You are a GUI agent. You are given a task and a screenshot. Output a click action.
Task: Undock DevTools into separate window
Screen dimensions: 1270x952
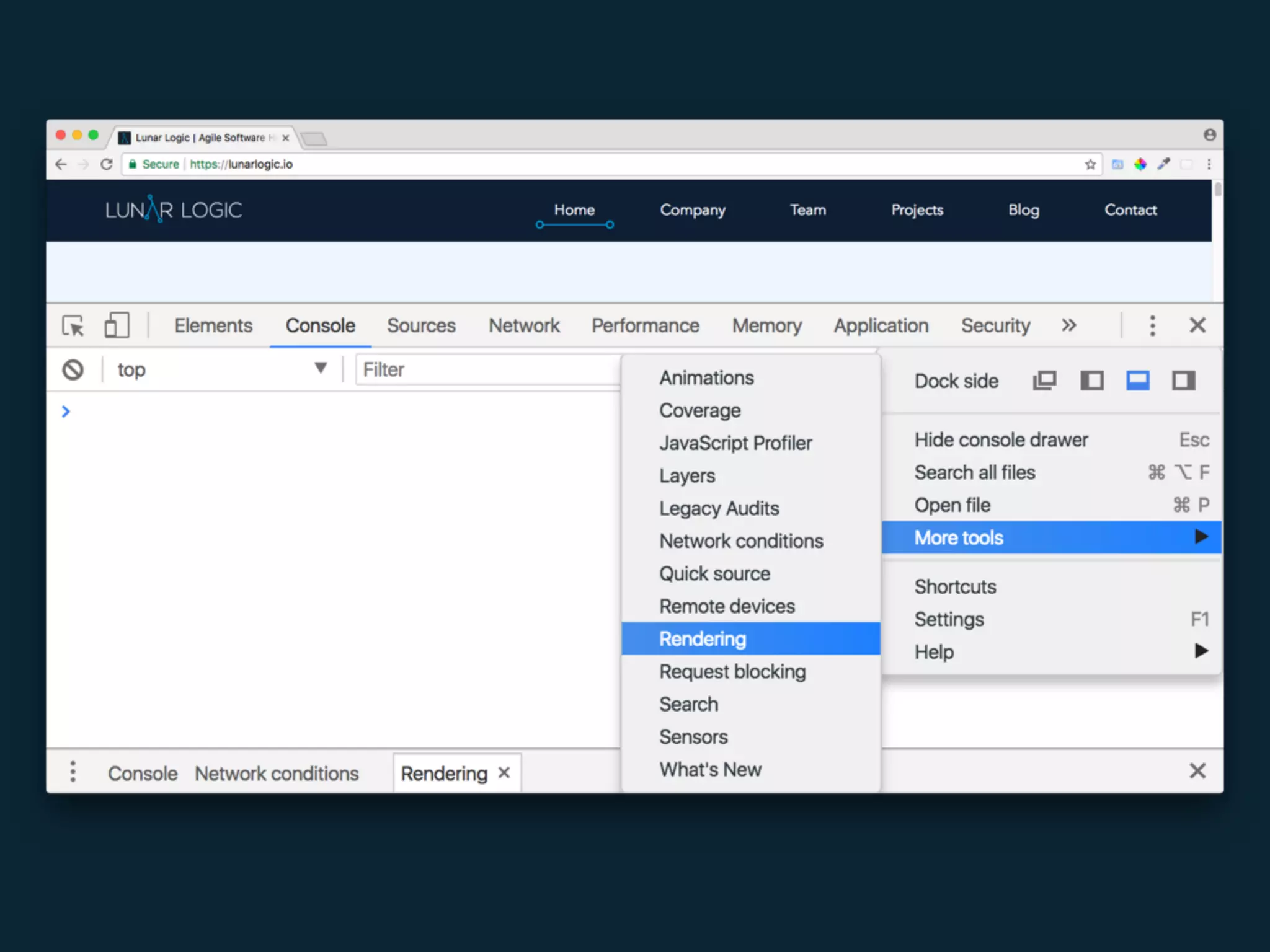[1044, 381]
